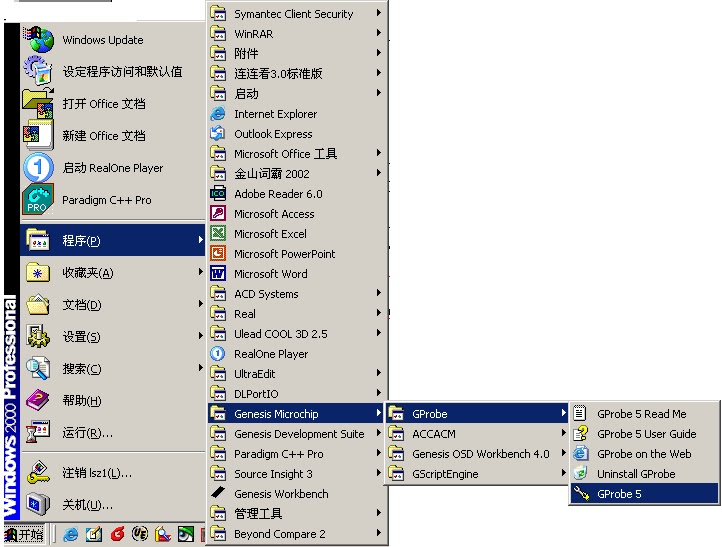Click the Microsoft PowerPoint icon

(218, 253)
